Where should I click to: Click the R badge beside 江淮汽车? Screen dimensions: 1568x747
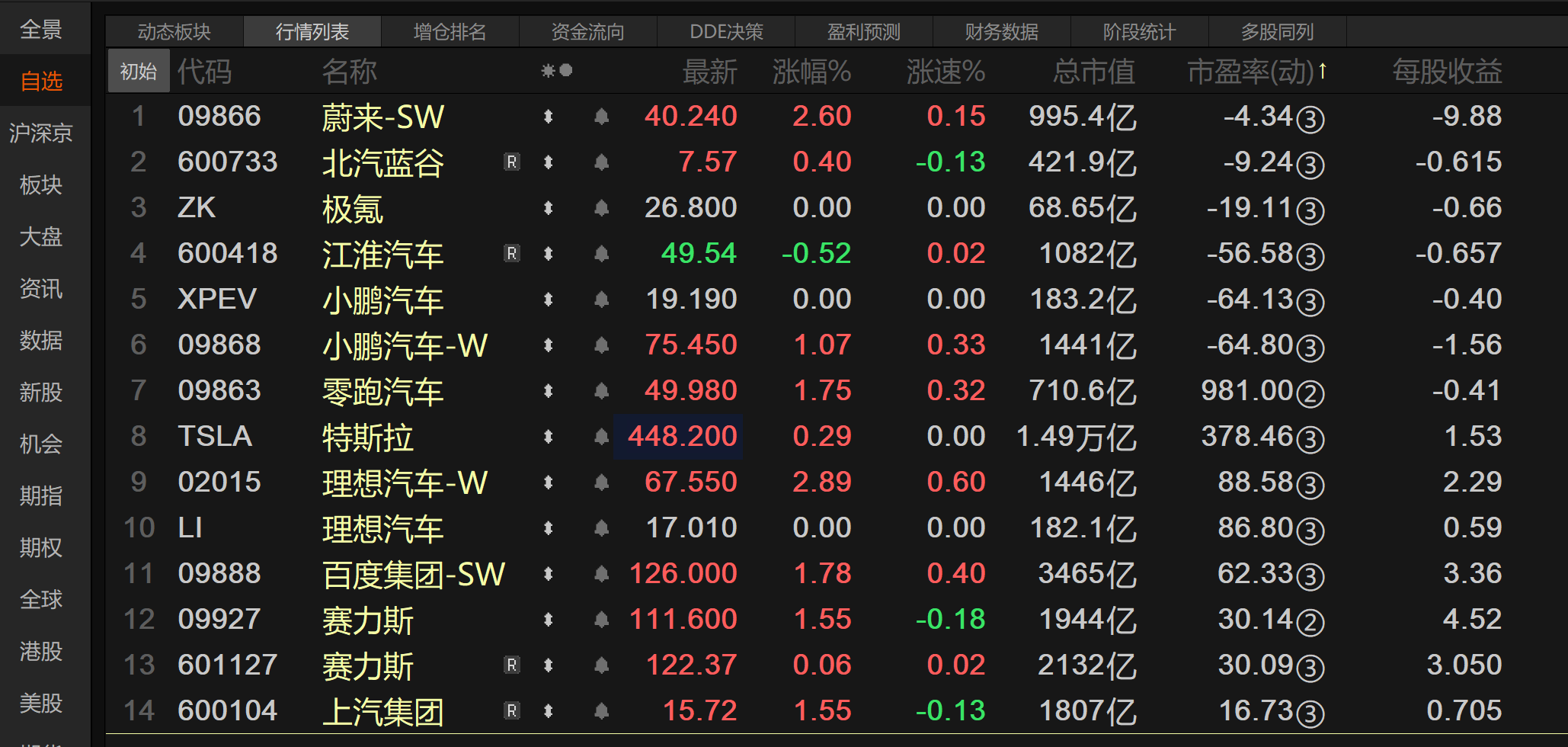(x=512, y=254)
